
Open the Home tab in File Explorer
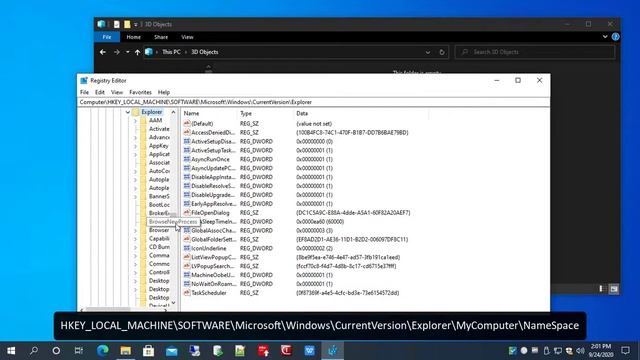133,37
